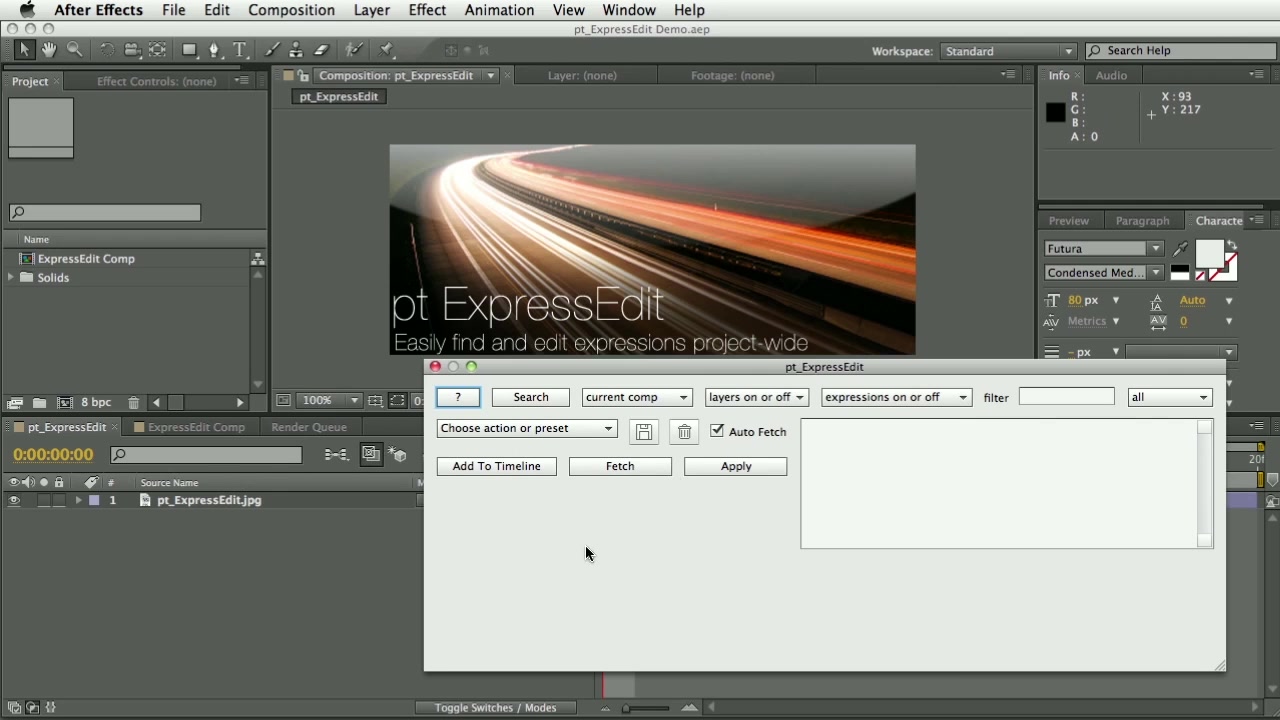
Task: Create new folder in Project panel
Action: (x=39, y=402)
